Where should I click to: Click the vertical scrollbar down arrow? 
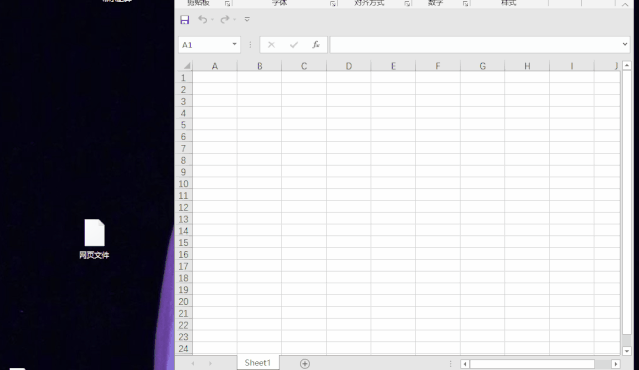[x=627, y=350]
